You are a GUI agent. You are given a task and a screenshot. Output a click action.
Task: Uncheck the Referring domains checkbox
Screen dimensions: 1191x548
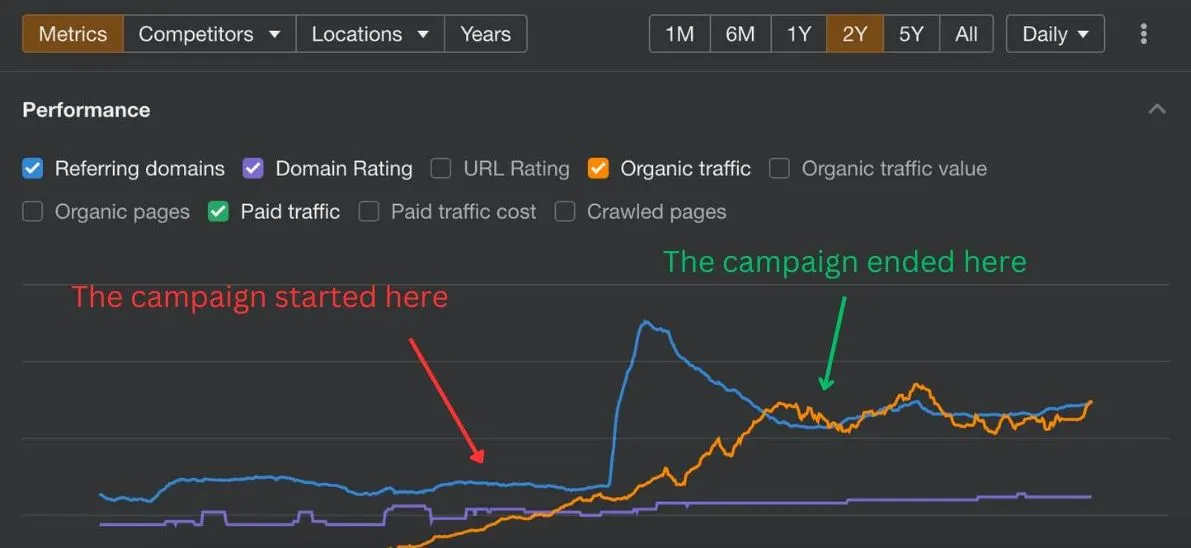click(x=33, y=169)
